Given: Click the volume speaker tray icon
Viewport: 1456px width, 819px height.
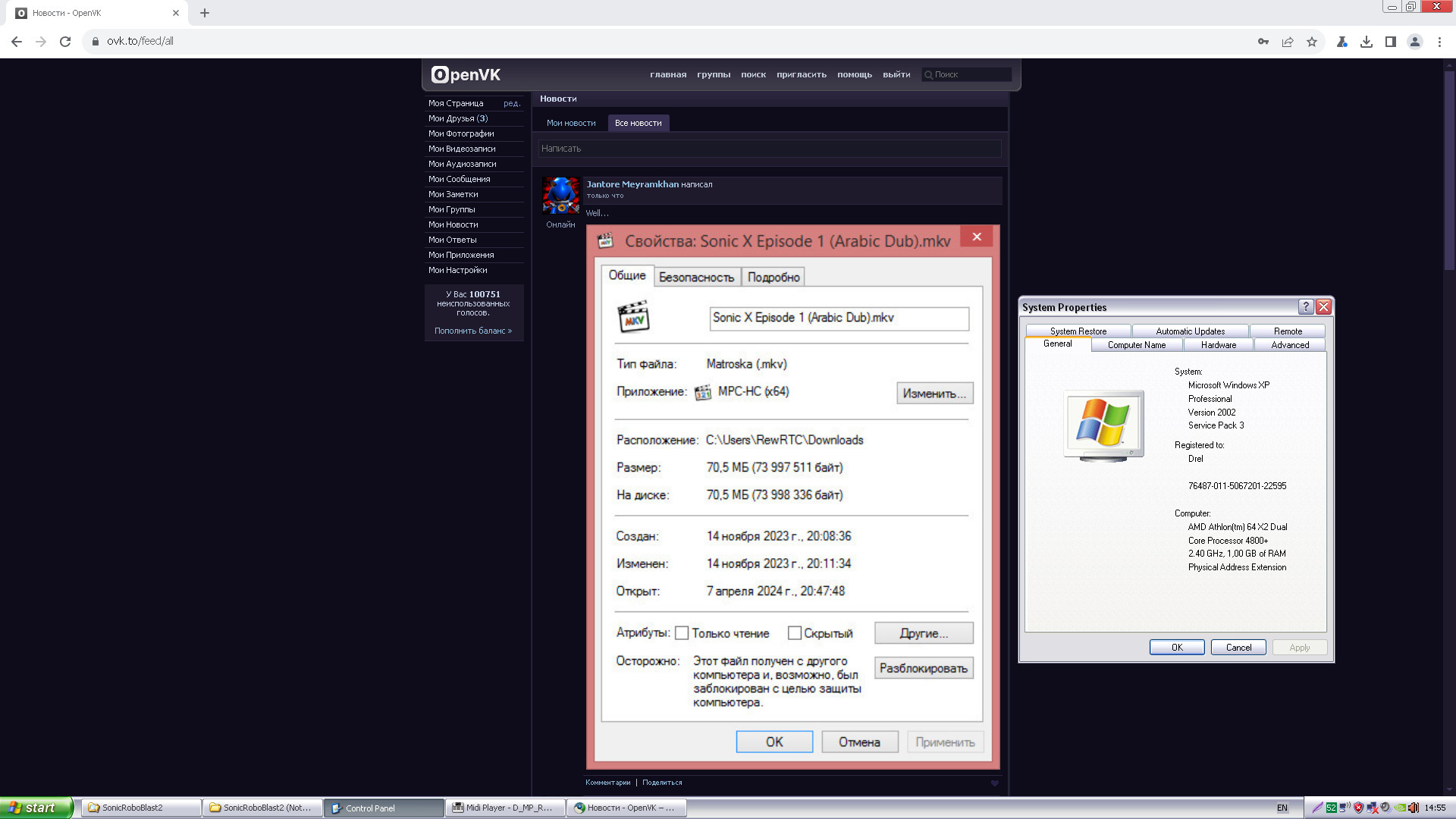Looking at the screenshot, I should (x=1414, y=808).
